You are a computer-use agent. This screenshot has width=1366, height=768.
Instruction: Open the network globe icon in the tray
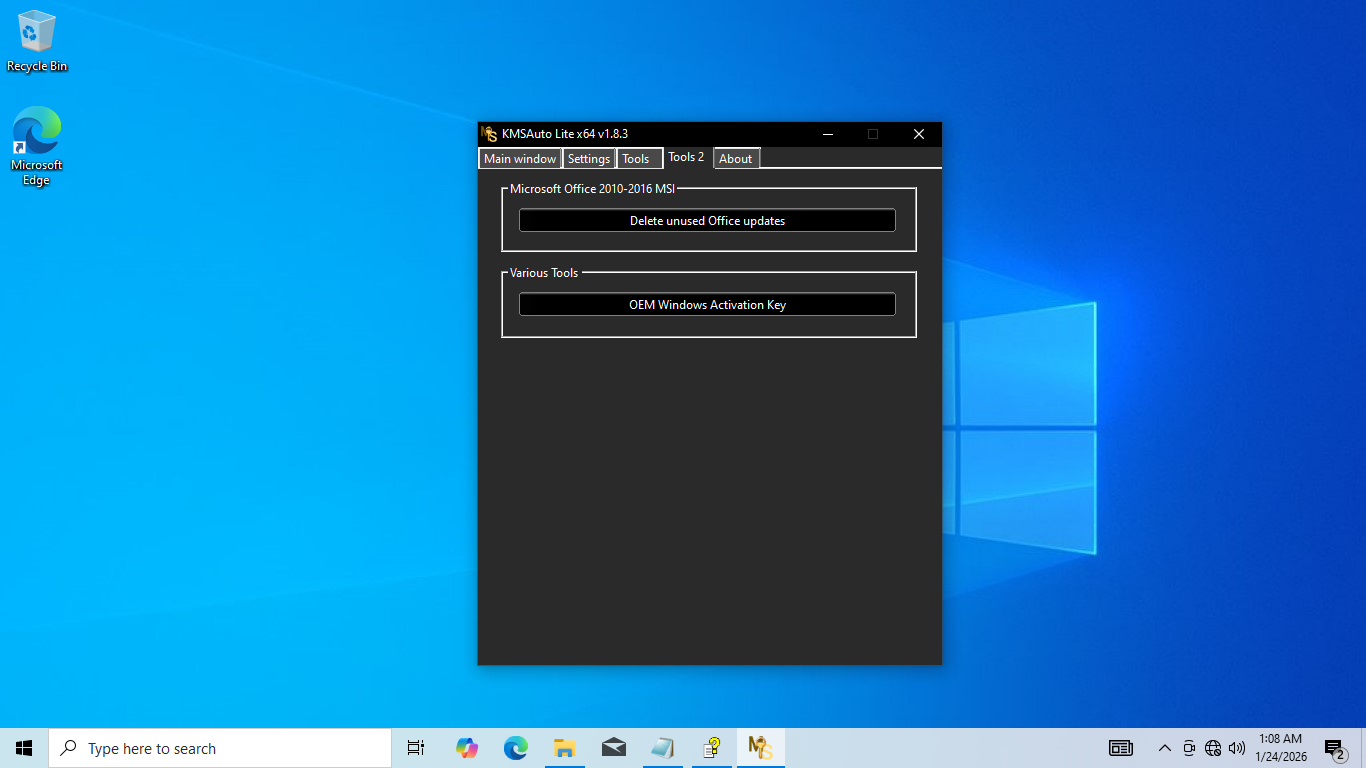pyautogui.click(x=1213, y=748)
